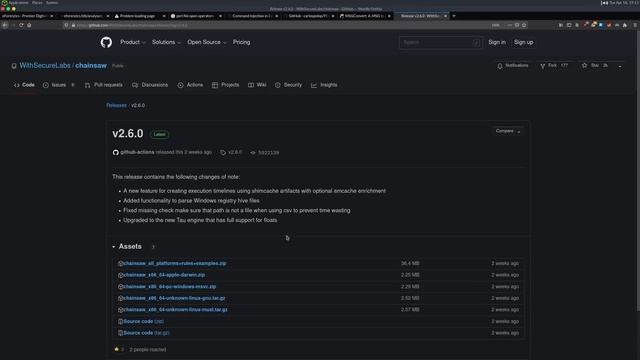Image resolution: width=640 pixels, height=360 pixels.
Task: Switch to the MSGConvert browser tab
Action: (364, 16)
